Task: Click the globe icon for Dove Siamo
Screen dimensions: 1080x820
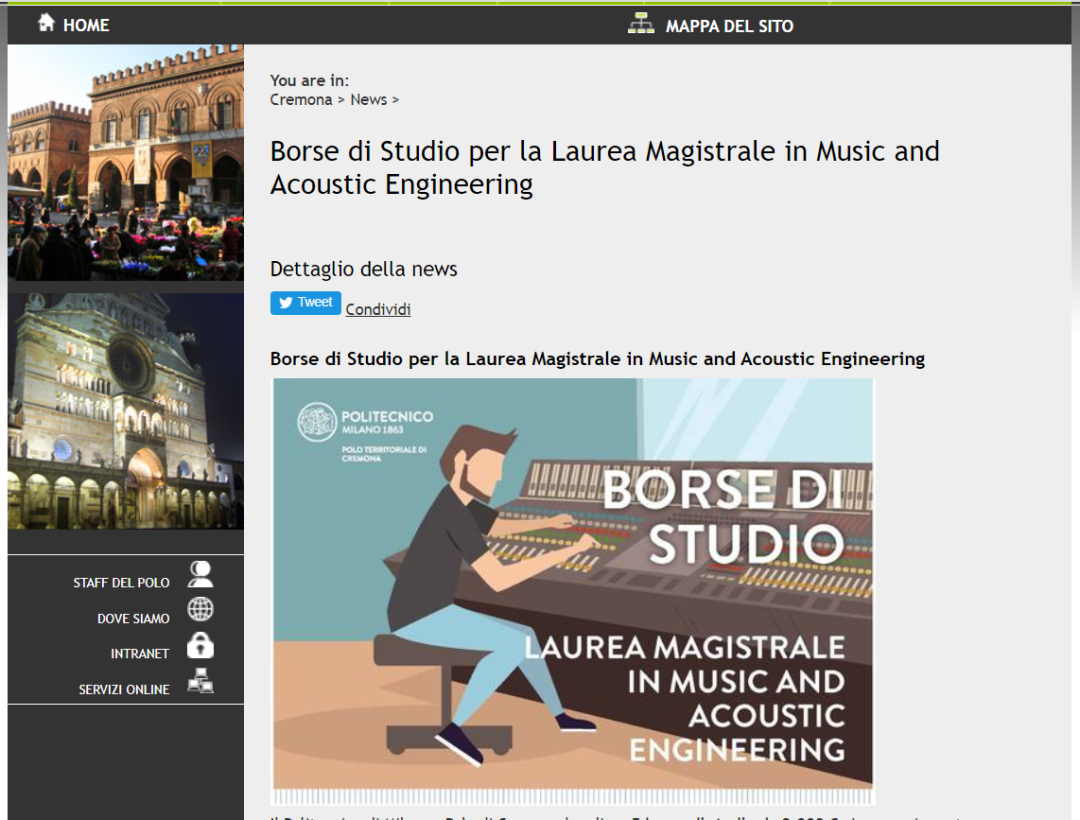Action: pyautogui.click(x=200, y=609)
